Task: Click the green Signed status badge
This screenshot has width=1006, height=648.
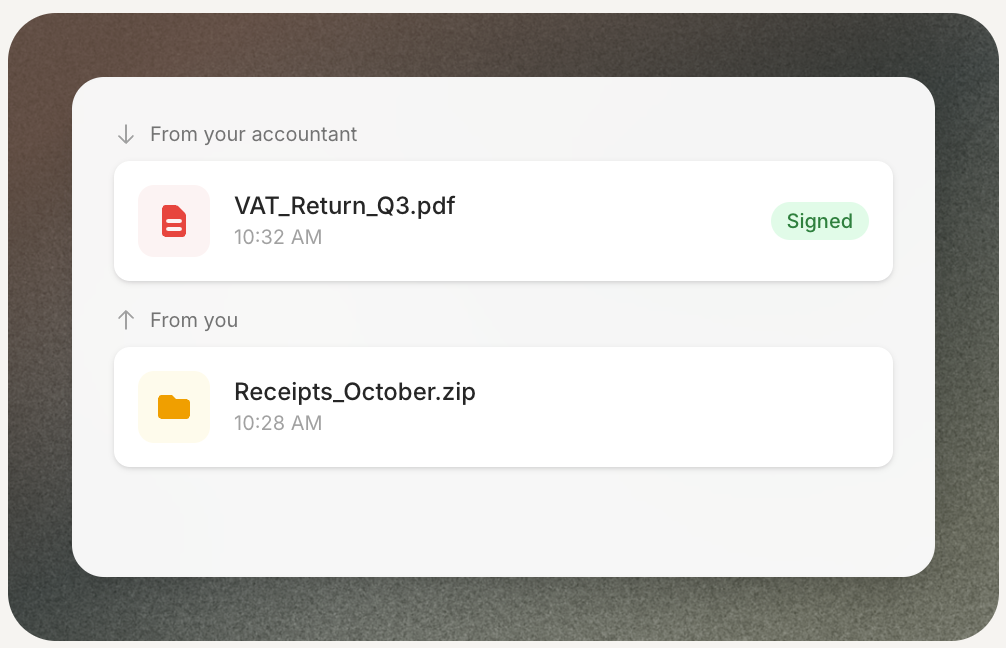Action: (819, 221)
